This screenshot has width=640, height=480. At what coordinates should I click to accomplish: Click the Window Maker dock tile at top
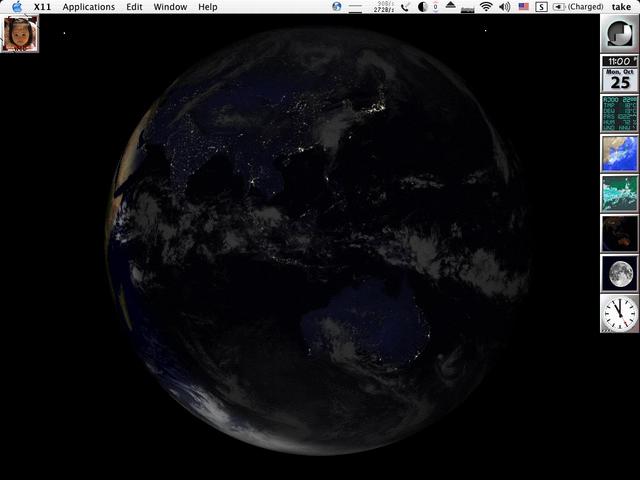pyautogui.click(x=619, y=33)
